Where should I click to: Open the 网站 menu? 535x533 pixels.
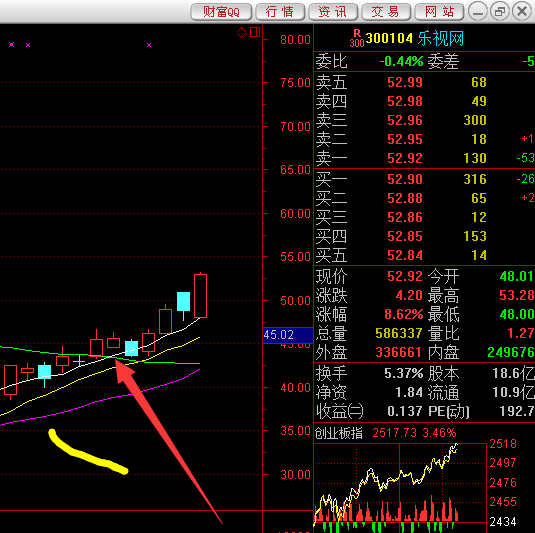click(439, 12)
